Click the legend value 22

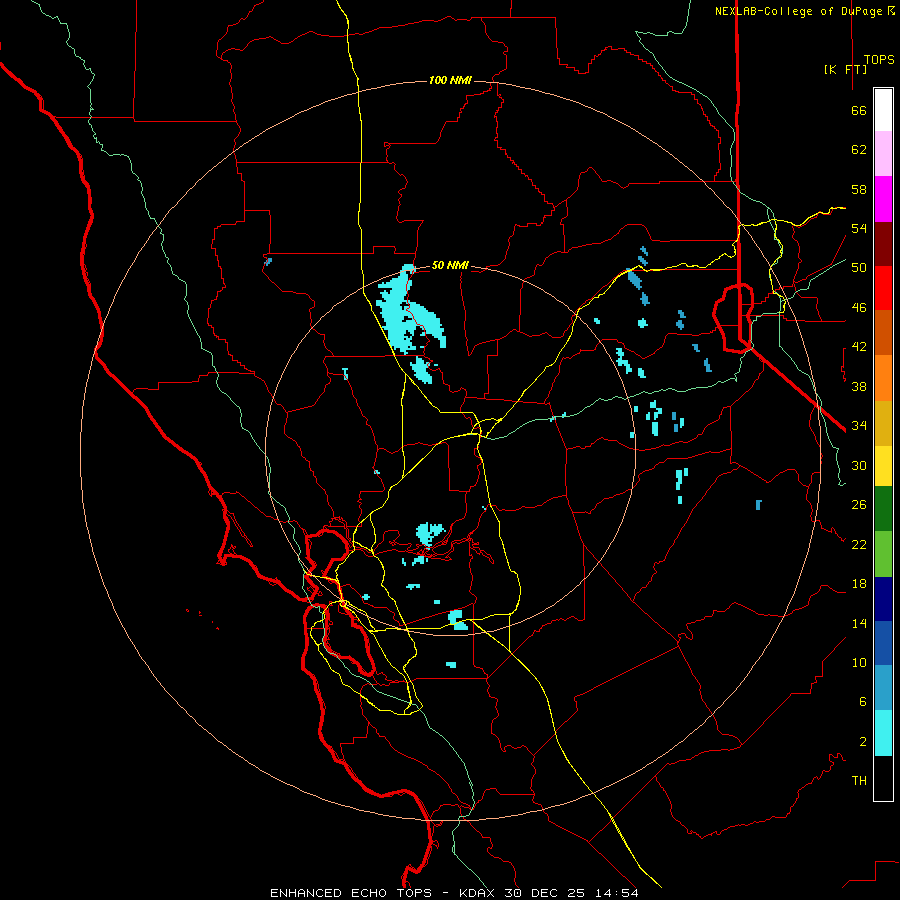[859, 545]
